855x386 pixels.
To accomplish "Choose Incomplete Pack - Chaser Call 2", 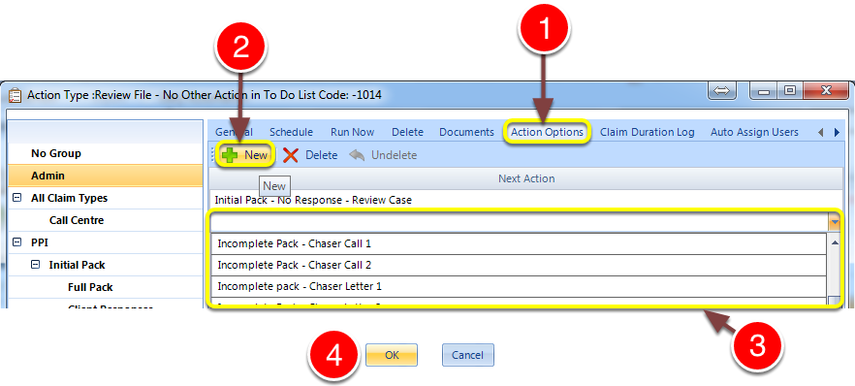I will (519, 265).
